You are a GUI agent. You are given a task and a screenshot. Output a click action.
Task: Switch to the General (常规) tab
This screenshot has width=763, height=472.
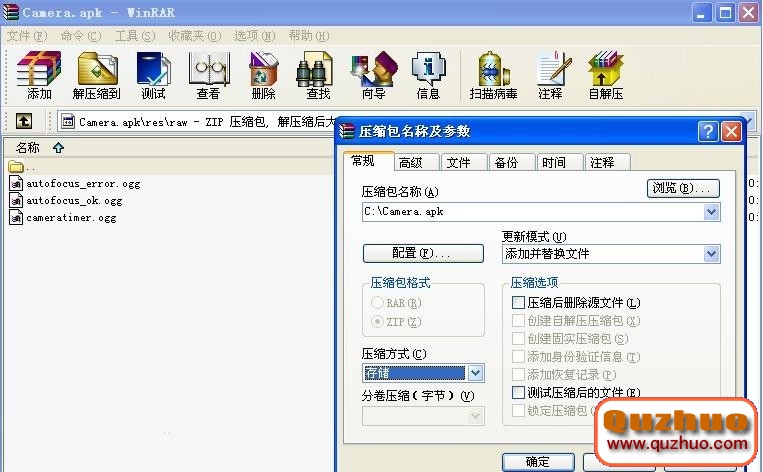coord(368,161)
